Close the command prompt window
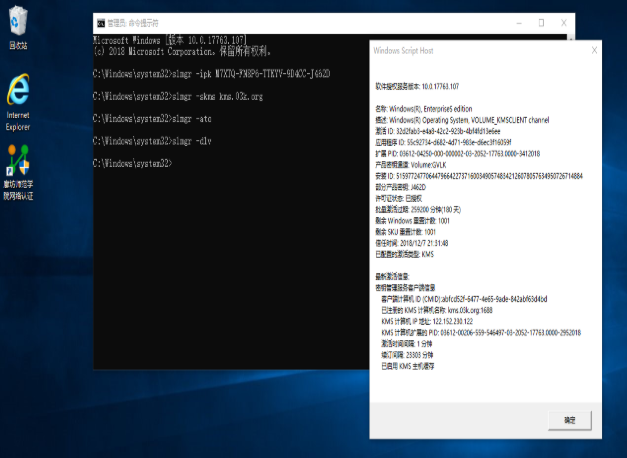 (564, 23)
